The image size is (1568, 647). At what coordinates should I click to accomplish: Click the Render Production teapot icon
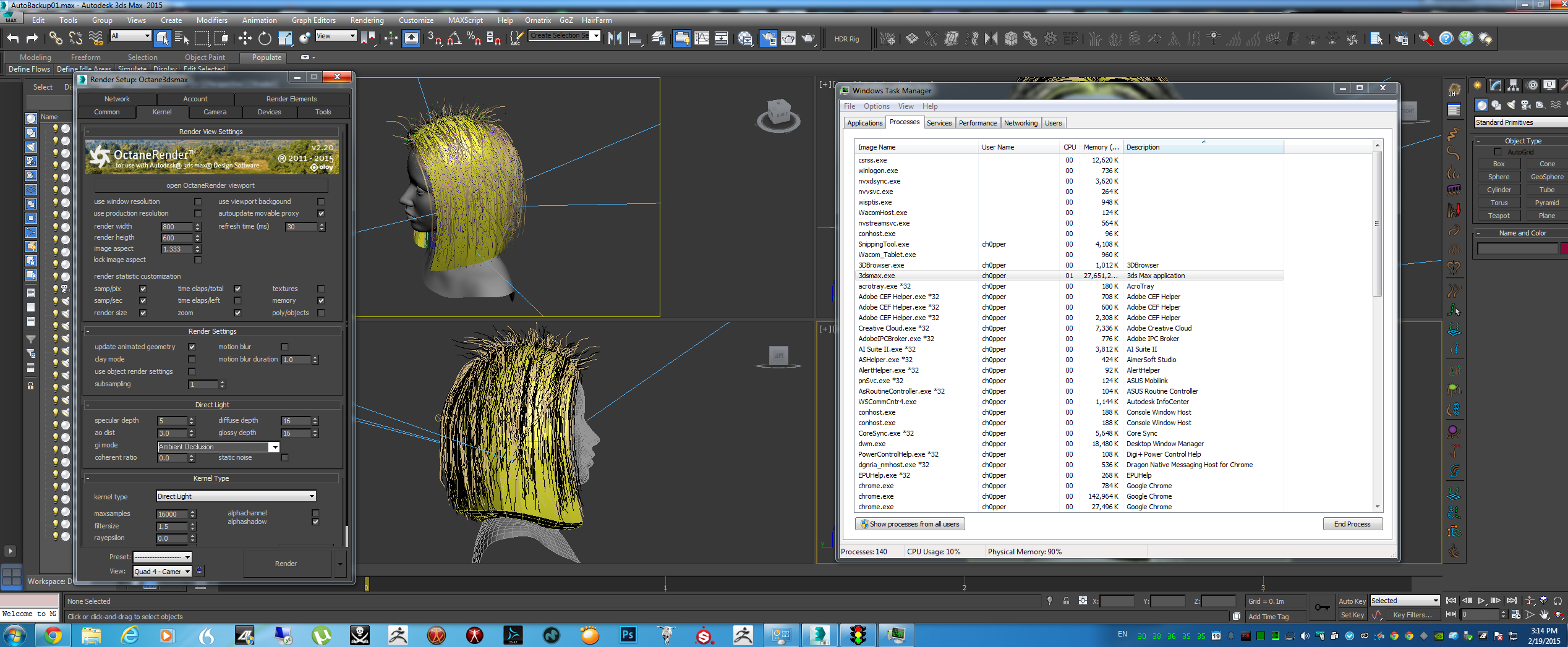808,38
